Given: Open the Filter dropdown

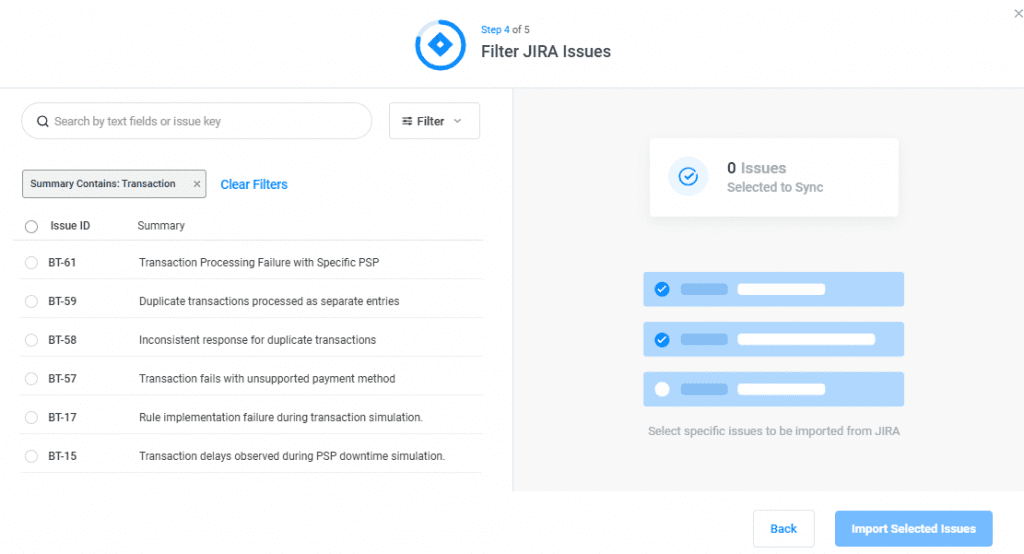Looking at the screenshot, I should [433, 121].
